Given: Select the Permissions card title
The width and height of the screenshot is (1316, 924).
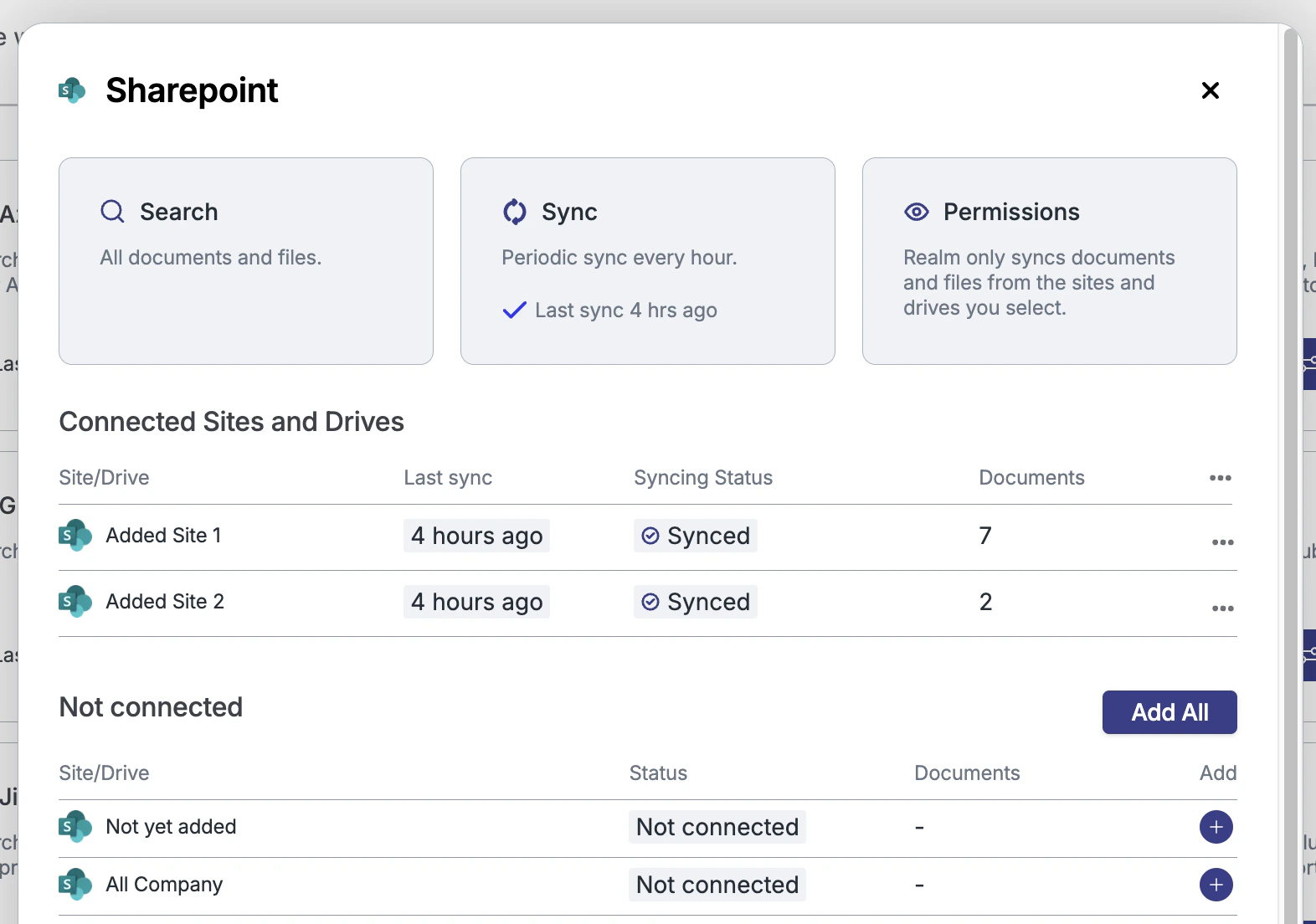Looking at the screenshot, I should tap(1011, 212).
